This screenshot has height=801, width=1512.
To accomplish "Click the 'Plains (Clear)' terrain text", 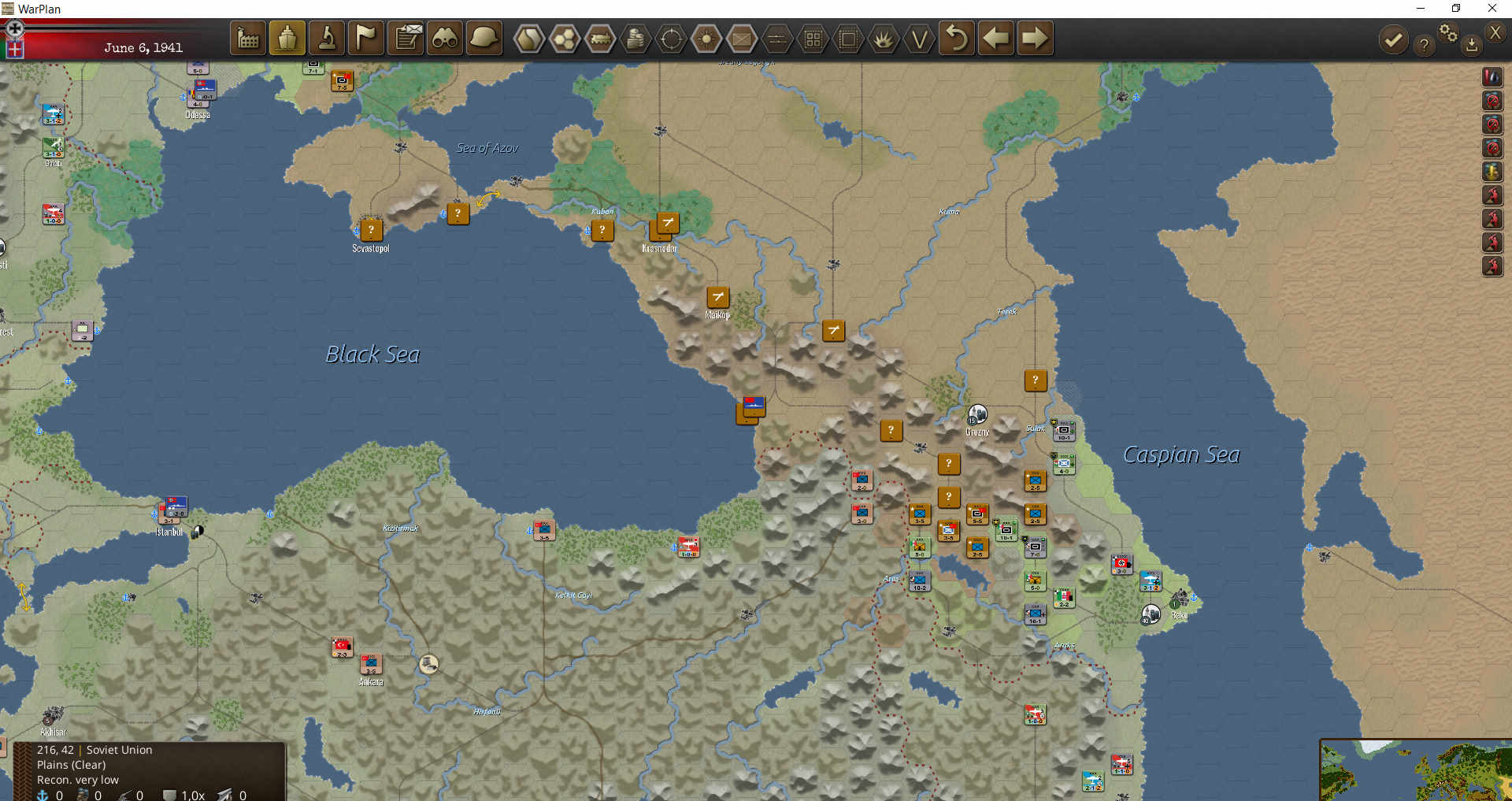I will [x=71, y=765].
